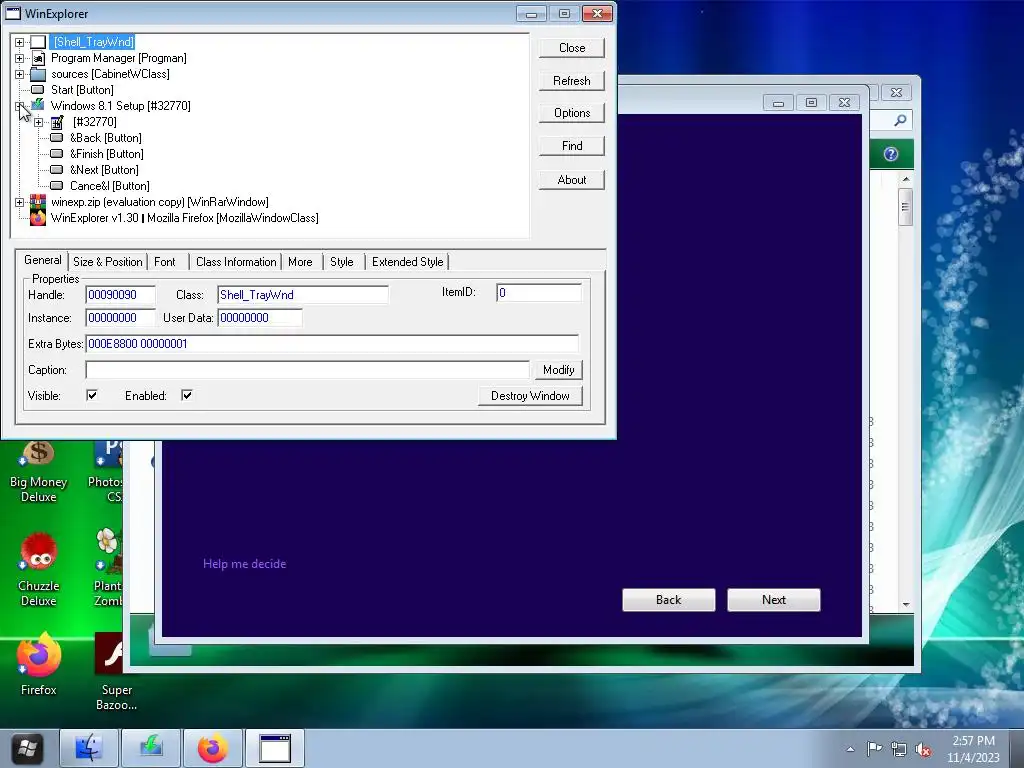Open Super Bazooka desktop shortcut

(116, 673)
